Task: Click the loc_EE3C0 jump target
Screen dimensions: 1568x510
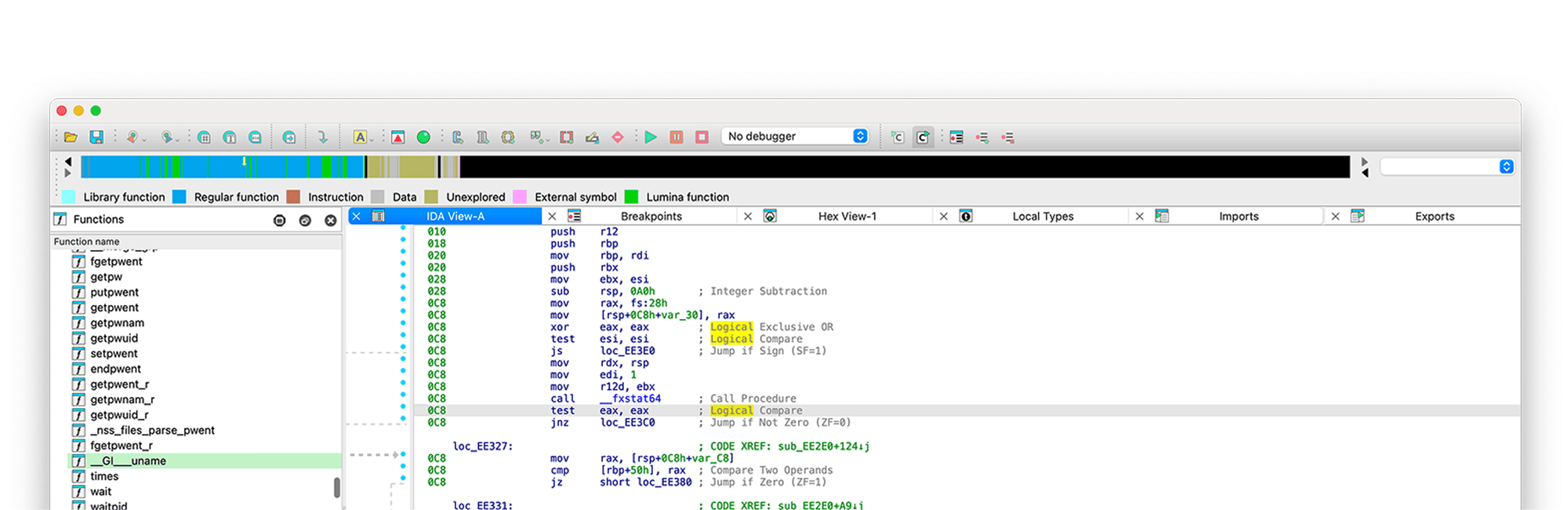Action: [x=627, y=422]
